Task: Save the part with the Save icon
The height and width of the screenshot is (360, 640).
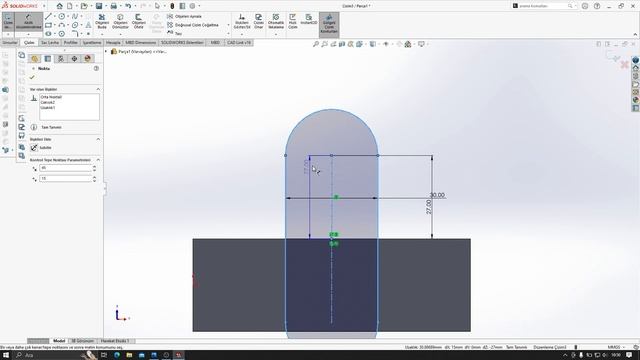Action: point(99,6)
